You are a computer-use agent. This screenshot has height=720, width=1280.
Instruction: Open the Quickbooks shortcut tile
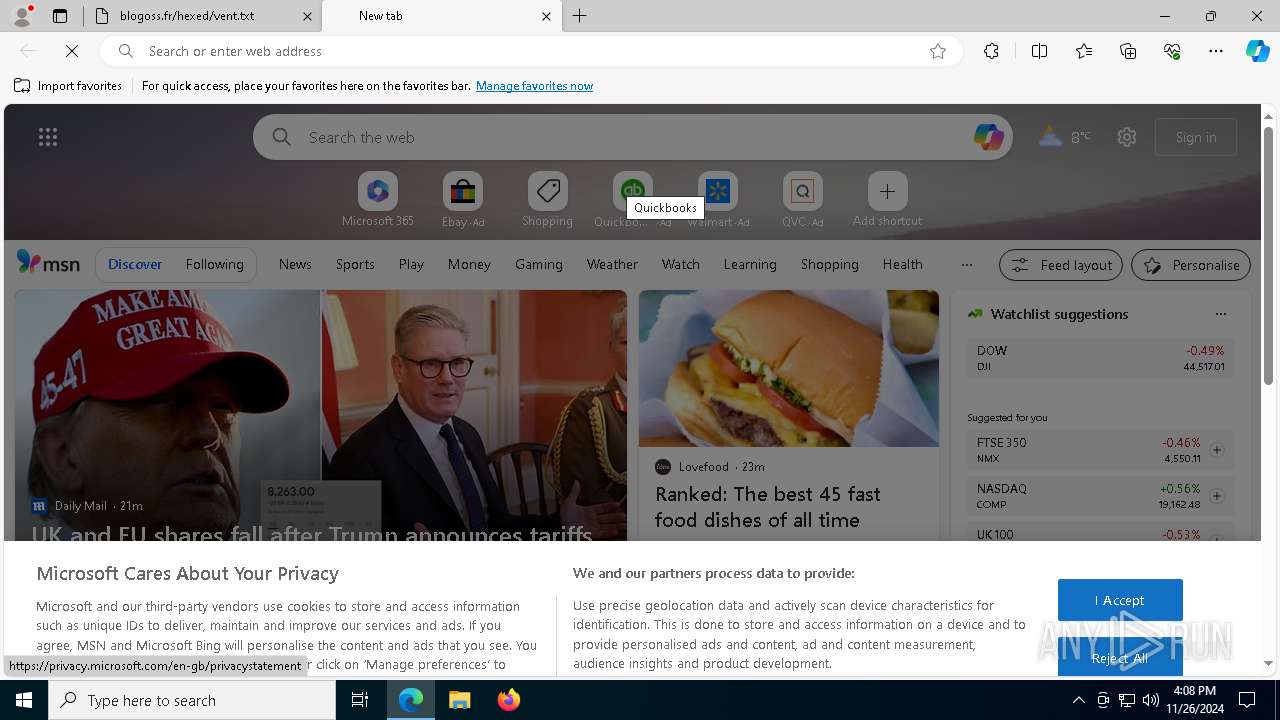632,190
